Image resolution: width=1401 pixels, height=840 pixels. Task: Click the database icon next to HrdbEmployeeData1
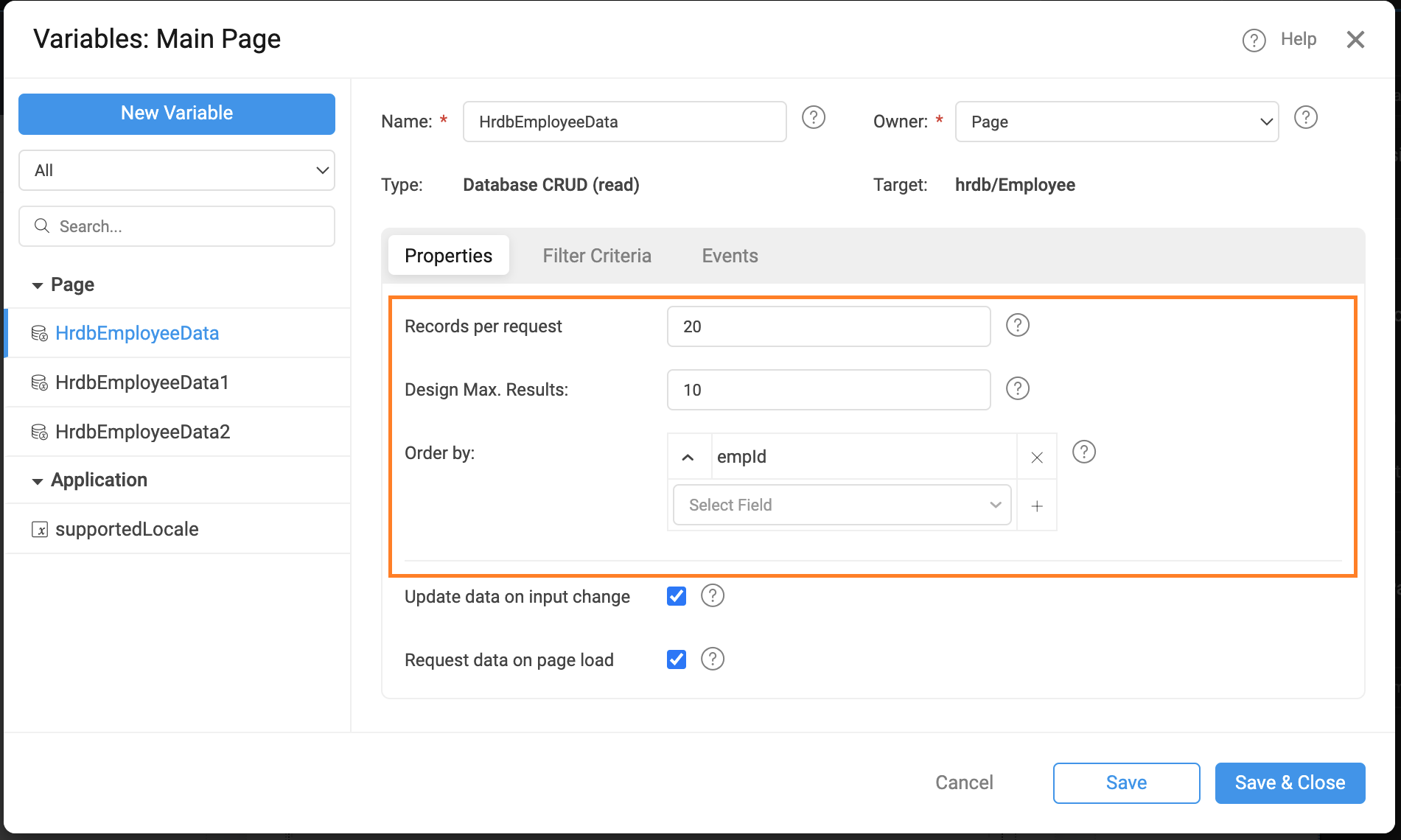pos(41,382)
